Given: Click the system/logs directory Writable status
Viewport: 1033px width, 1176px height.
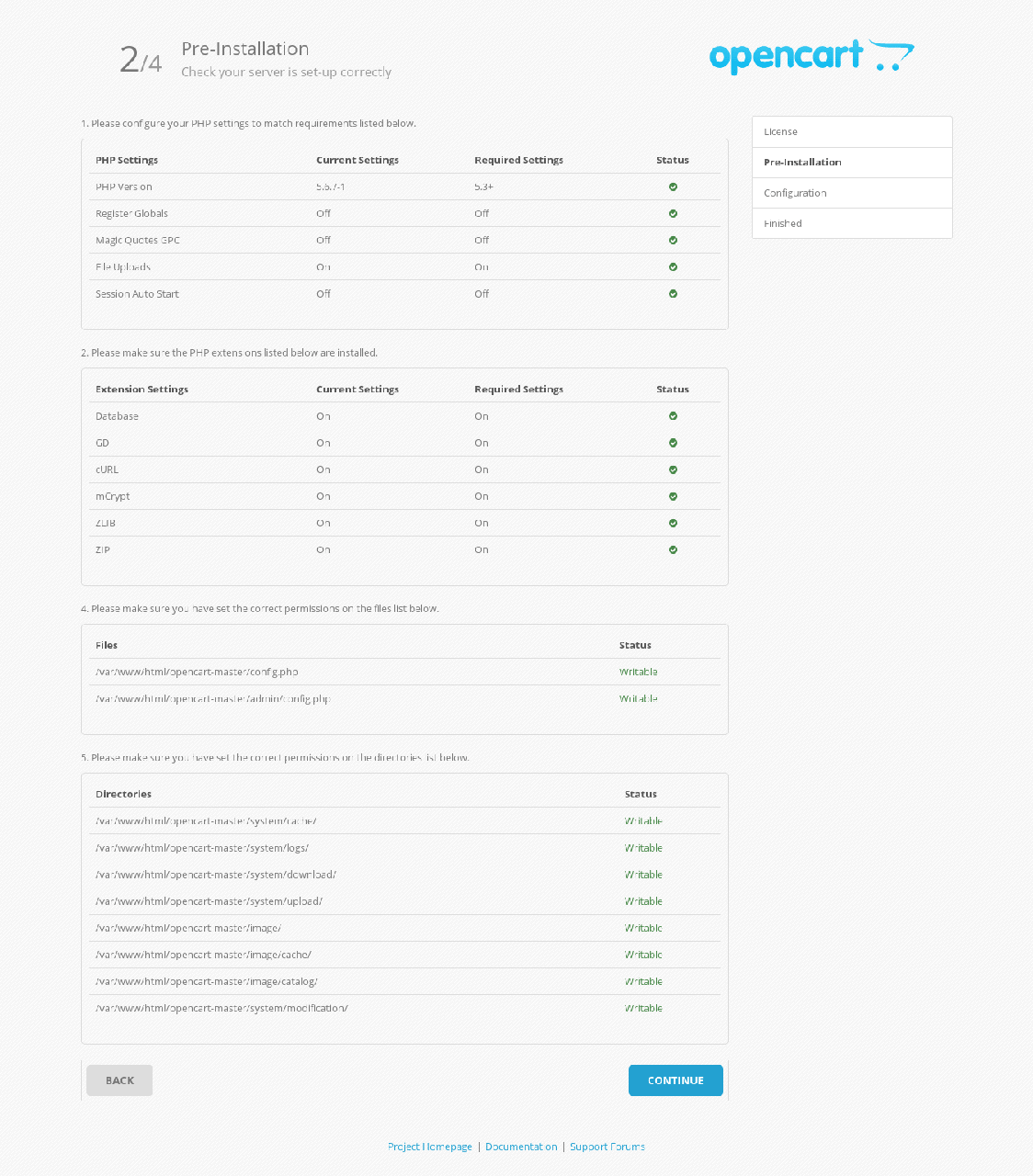Looking at the screenshot, I should pos(643,848).
